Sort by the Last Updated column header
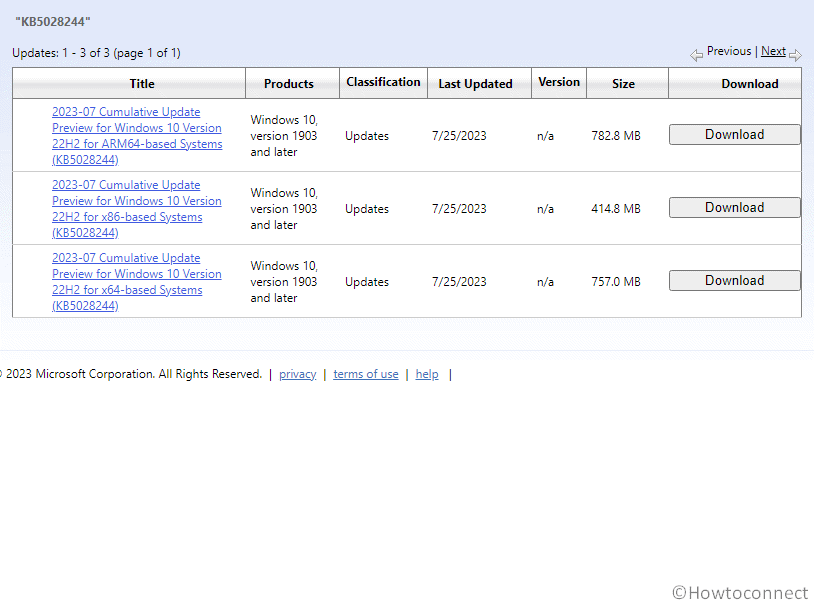The height and width of the screenshot is (612, 814). point(475,84)
